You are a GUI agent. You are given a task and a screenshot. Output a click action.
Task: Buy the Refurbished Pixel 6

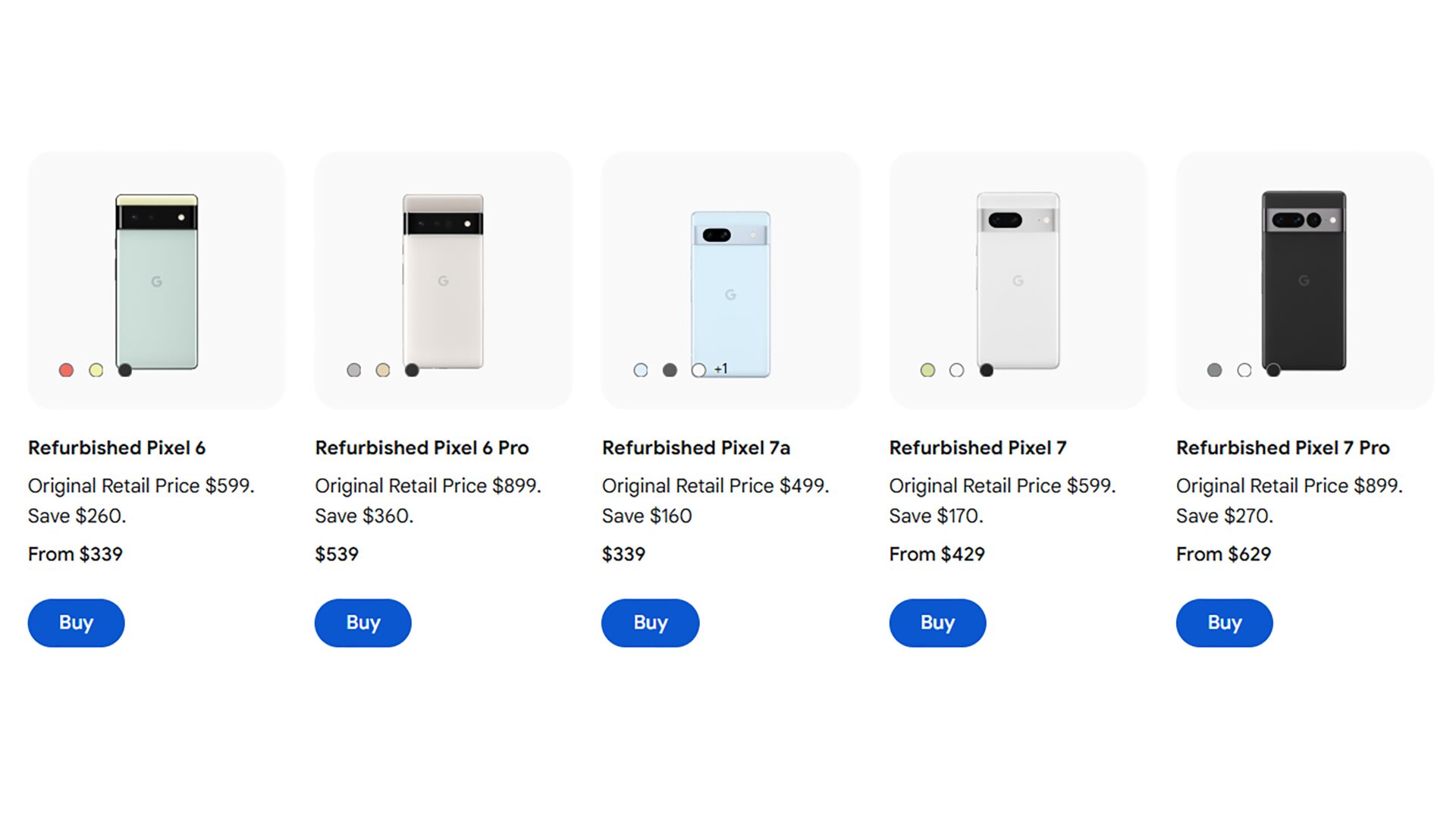click(77, 623)
